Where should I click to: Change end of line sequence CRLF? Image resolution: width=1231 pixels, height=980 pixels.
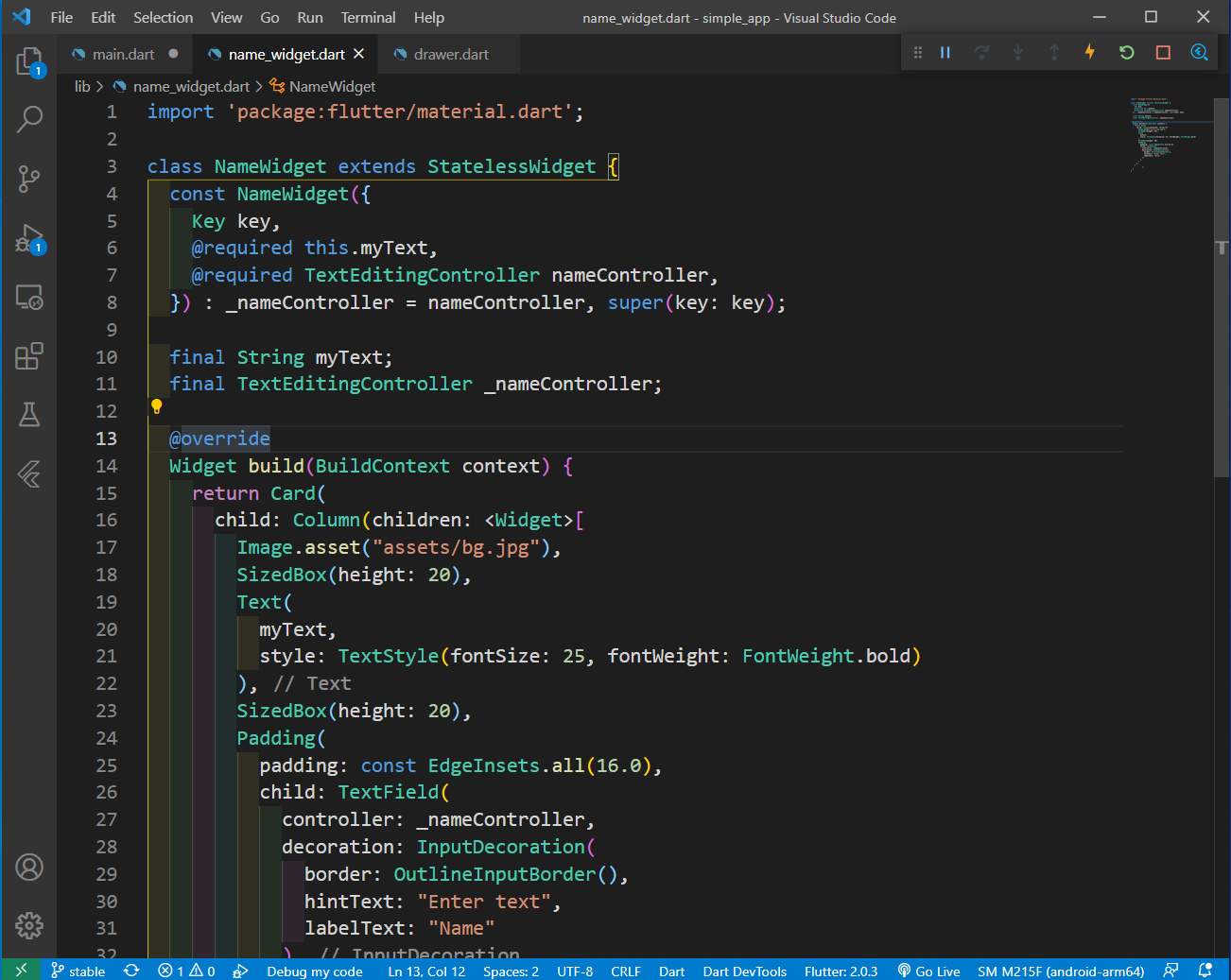[626, 971]
